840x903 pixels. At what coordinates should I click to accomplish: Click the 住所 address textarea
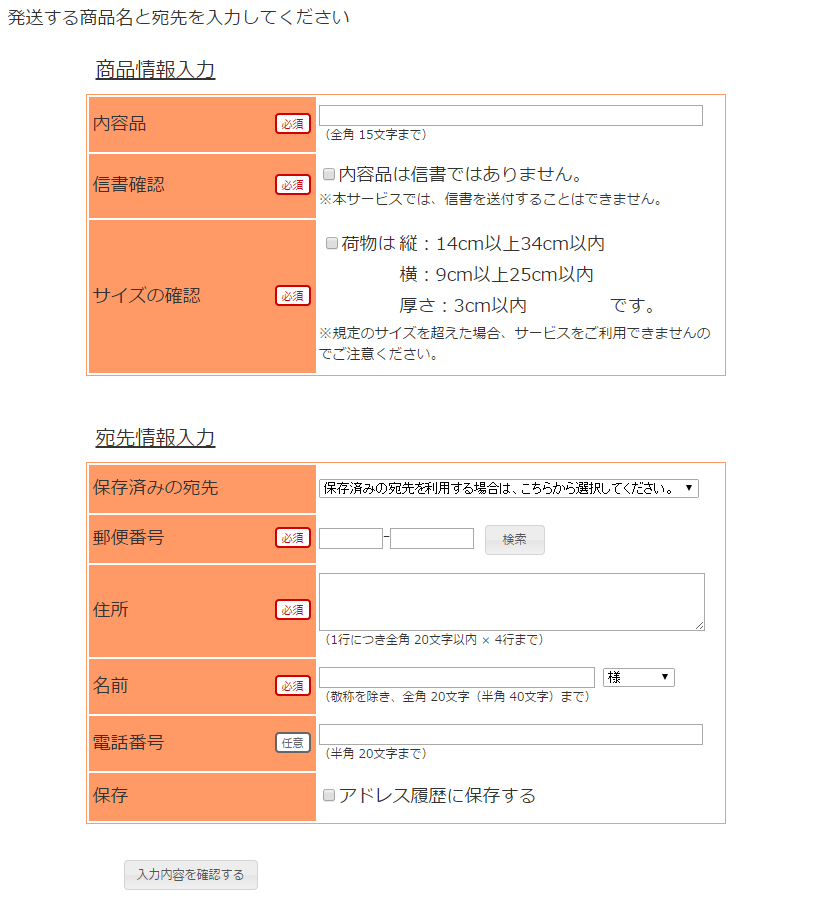tap(512, 602)
